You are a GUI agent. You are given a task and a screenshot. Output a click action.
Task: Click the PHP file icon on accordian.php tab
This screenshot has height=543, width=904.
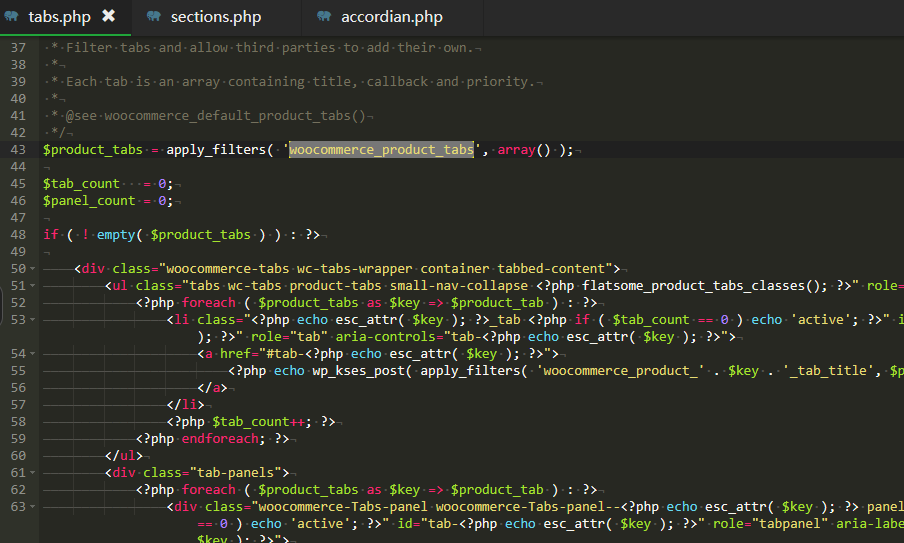[x=324, y=17]
